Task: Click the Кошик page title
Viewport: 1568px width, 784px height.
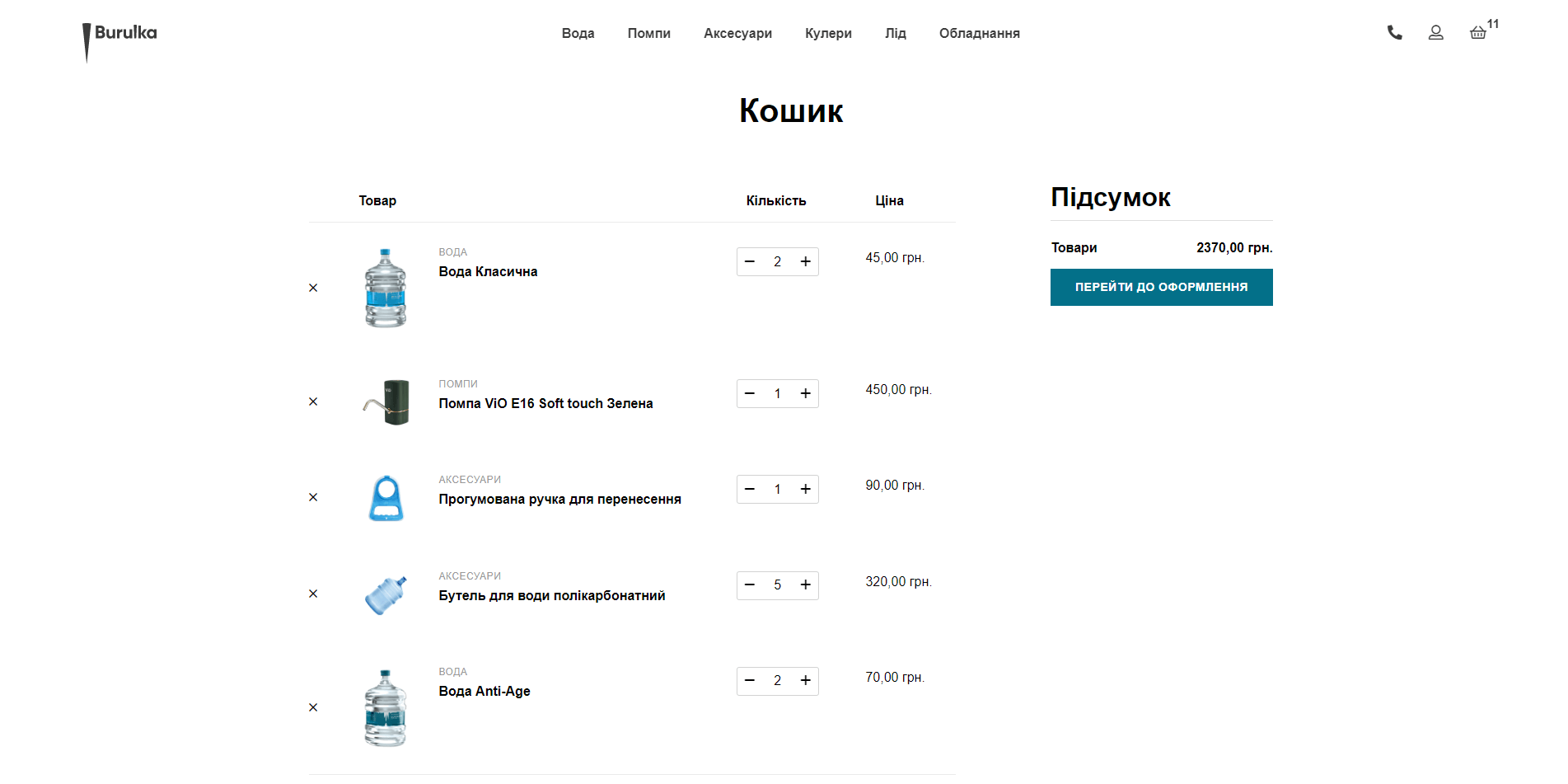Action: [x=791, y=110]
